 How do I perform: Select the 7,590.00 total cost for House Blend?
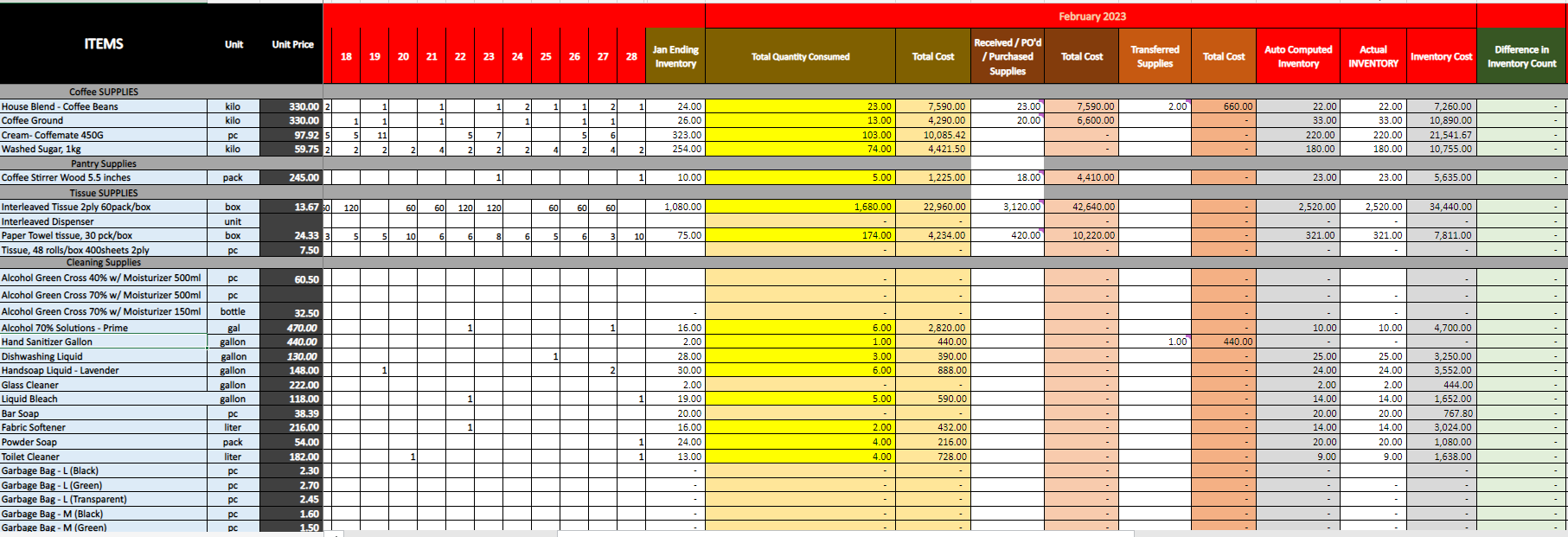tap(932, 106)
